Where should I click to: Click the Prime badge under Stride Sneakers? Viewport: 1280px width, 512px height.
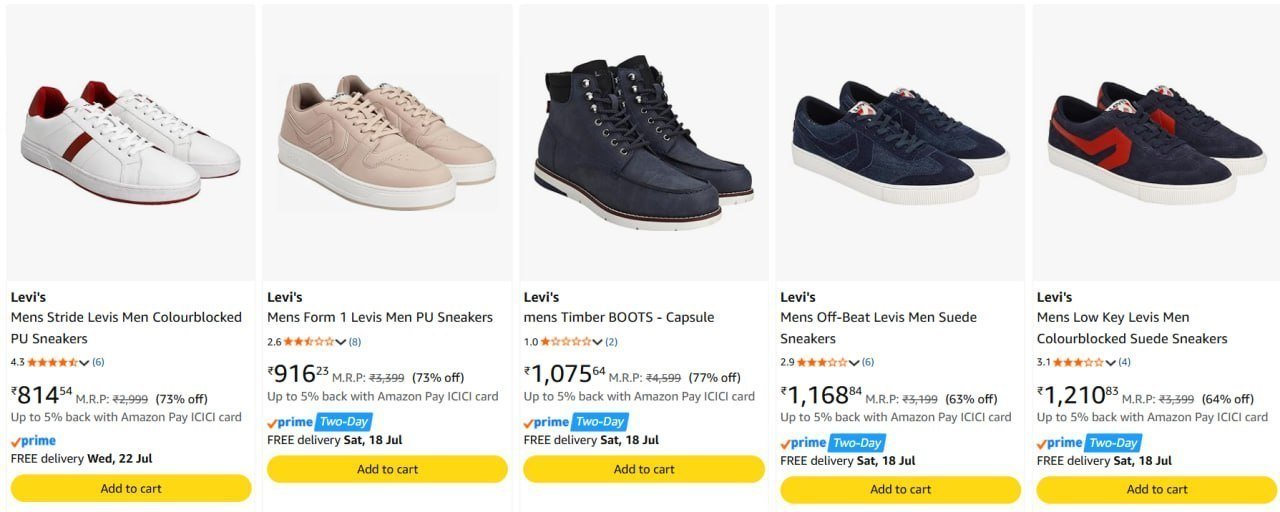tap(33, 441)
